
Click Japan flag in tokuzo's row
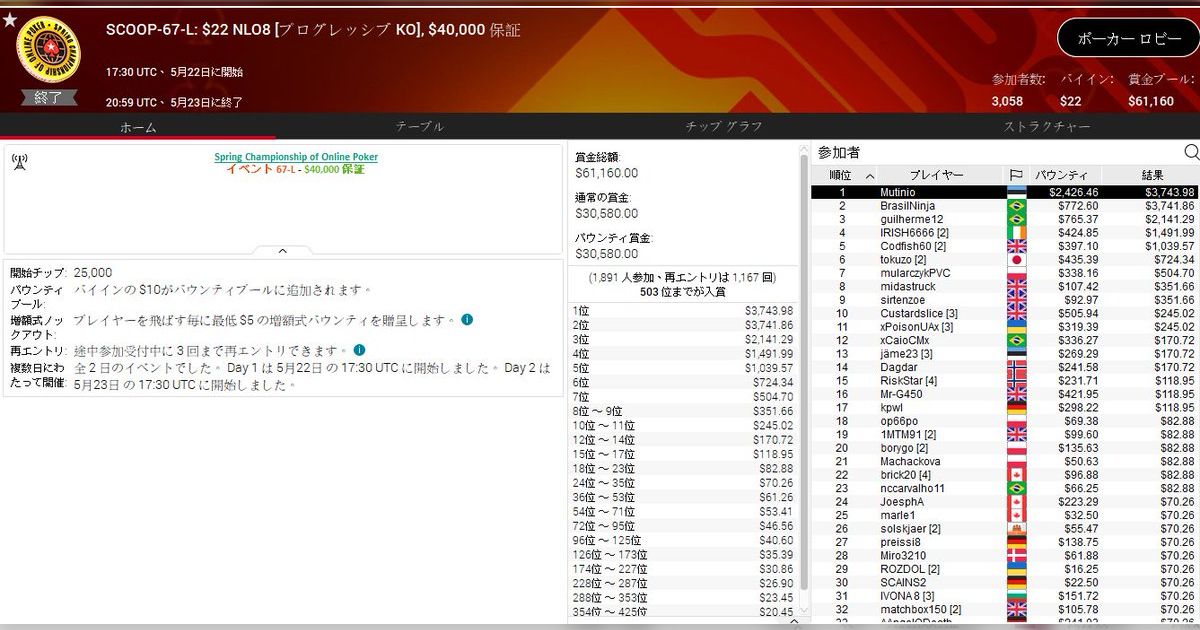coord(1018,259)
